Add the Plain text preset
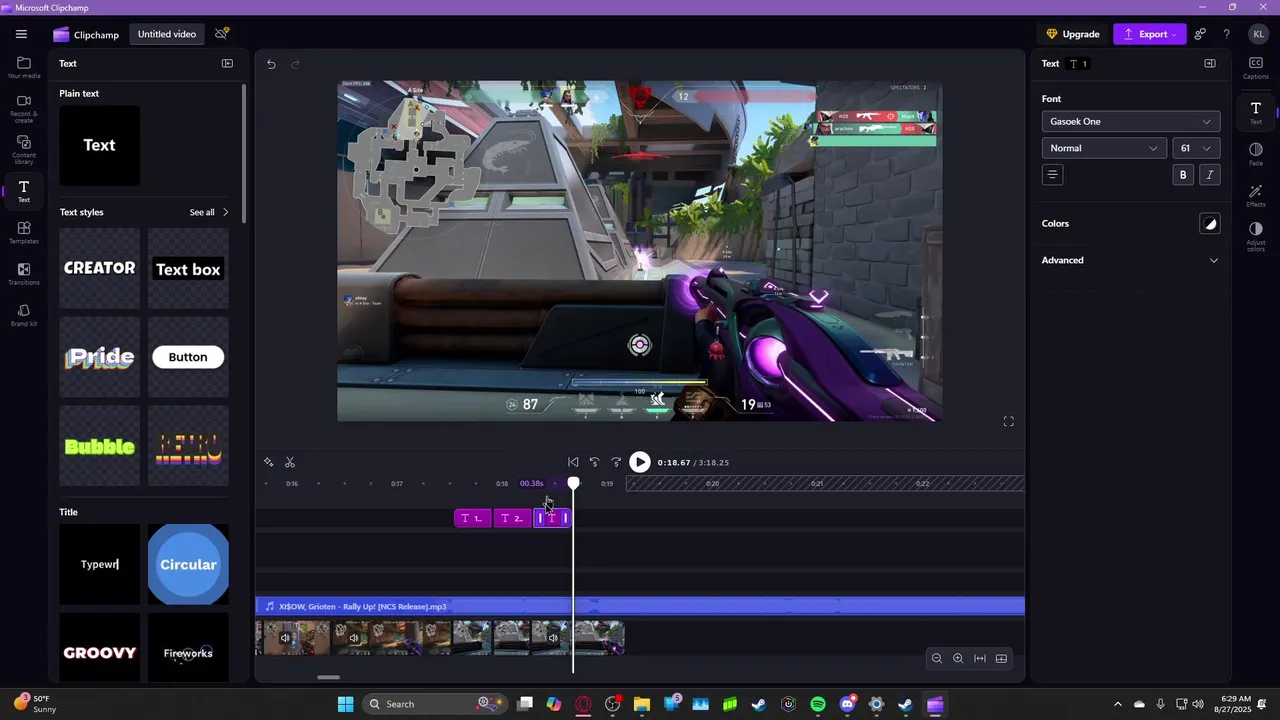 click(99, 145)
